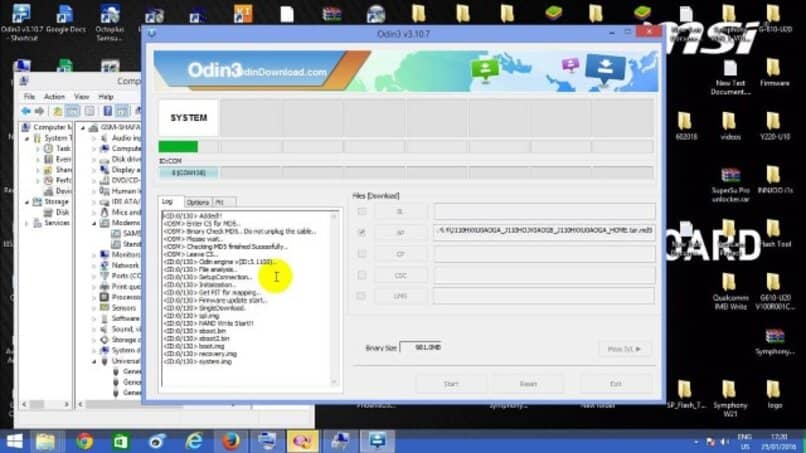This screenshot has height=453, width=806.
Task: Open the Octoplus Samsung desktop shortcut
Action: (109, 22)
